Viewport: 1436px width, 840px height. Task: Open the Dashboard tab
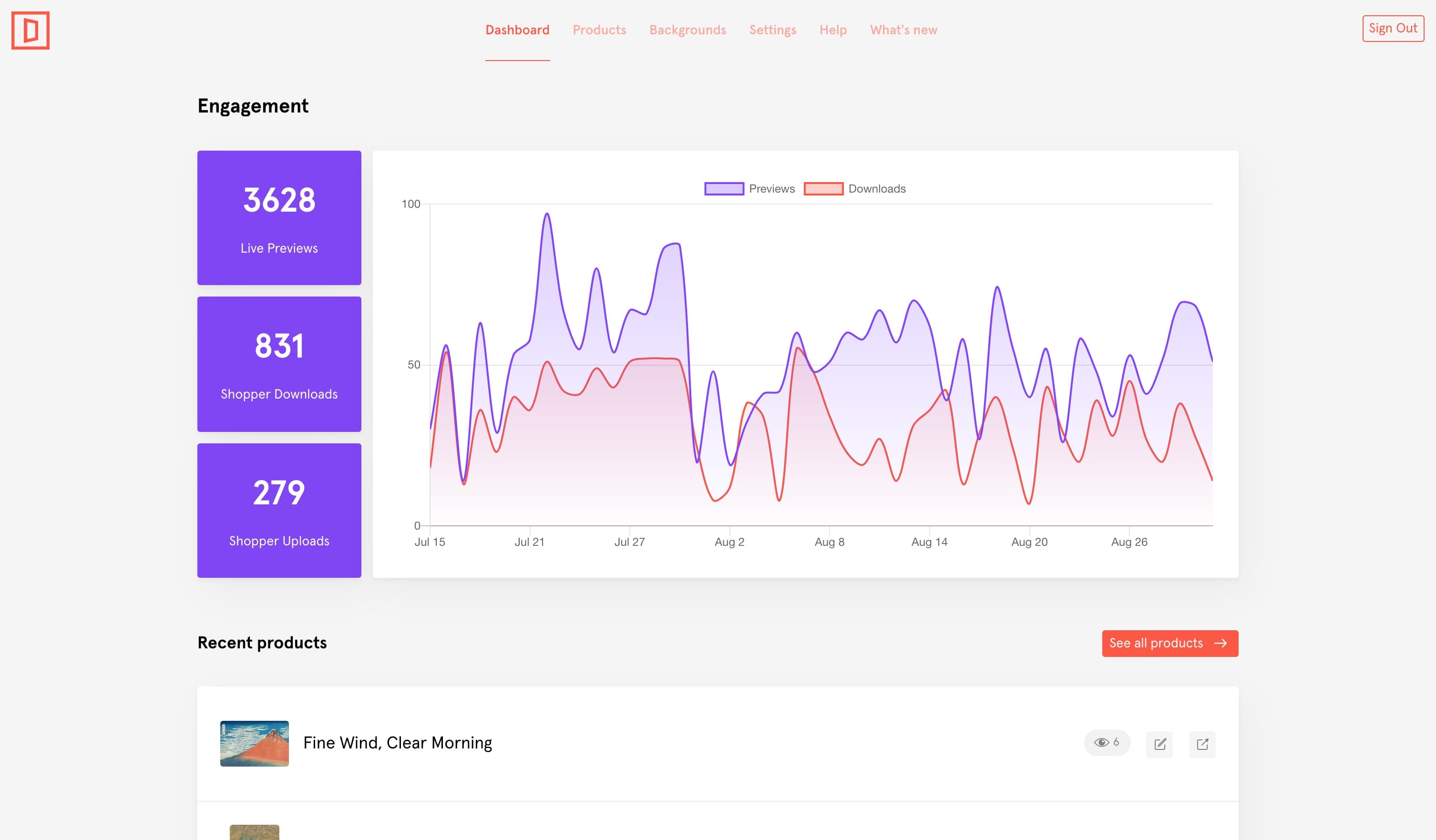[517, 30]
